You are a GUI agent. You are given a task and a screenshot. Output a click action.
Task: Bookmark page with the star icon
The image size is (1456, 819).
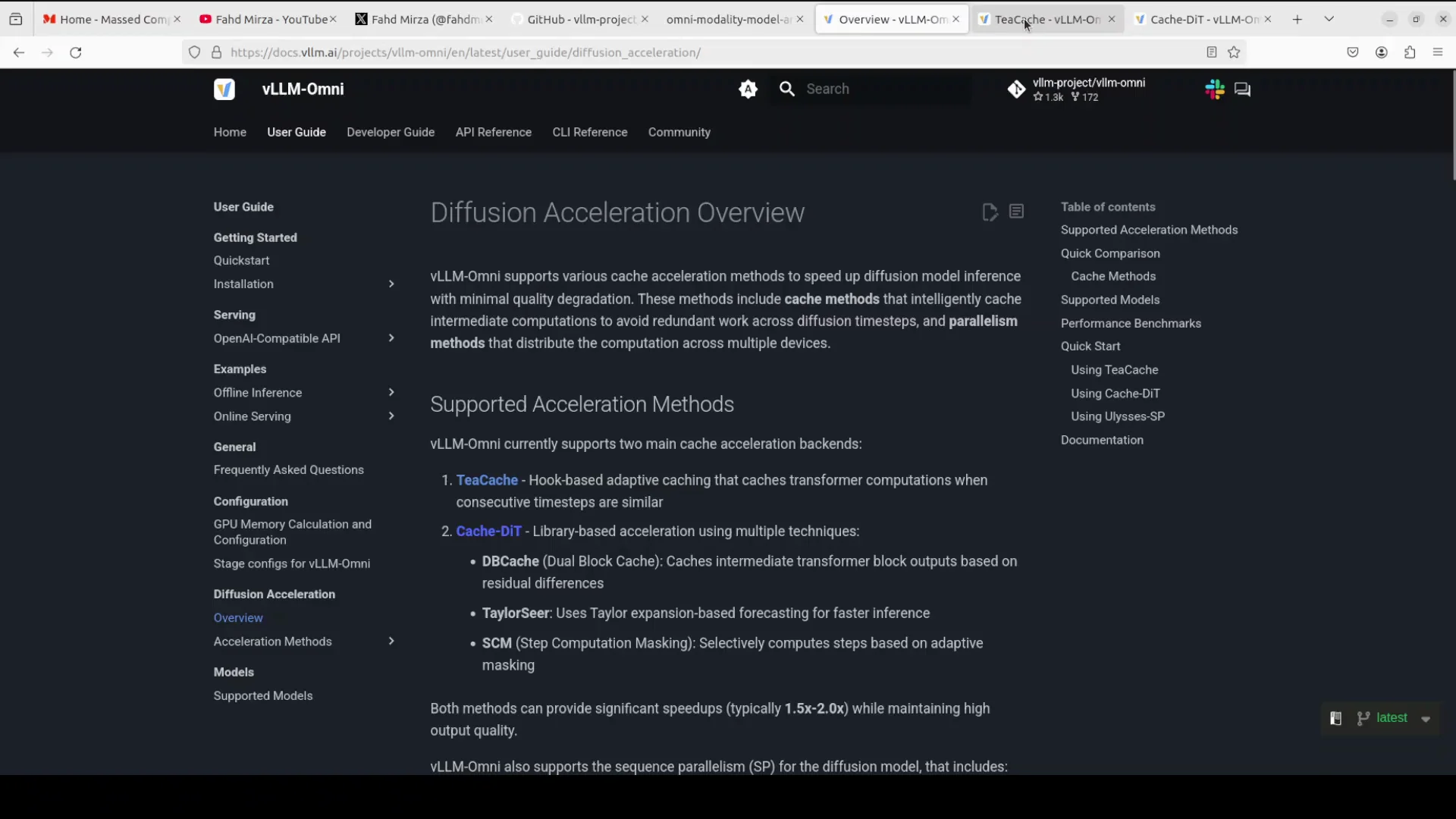1234,52
